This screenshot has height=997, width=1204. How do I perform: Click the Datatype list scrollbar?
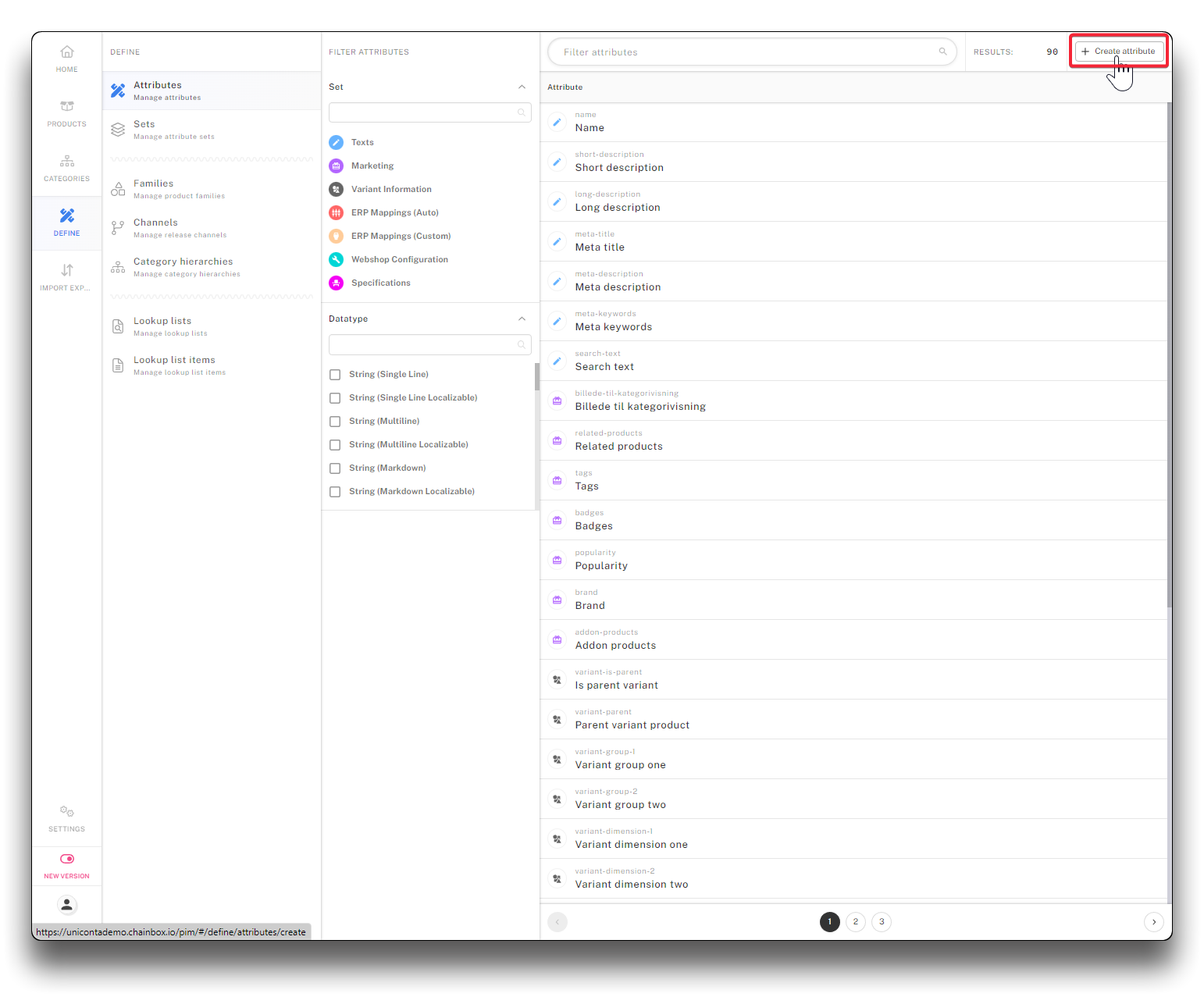point(537,376)
